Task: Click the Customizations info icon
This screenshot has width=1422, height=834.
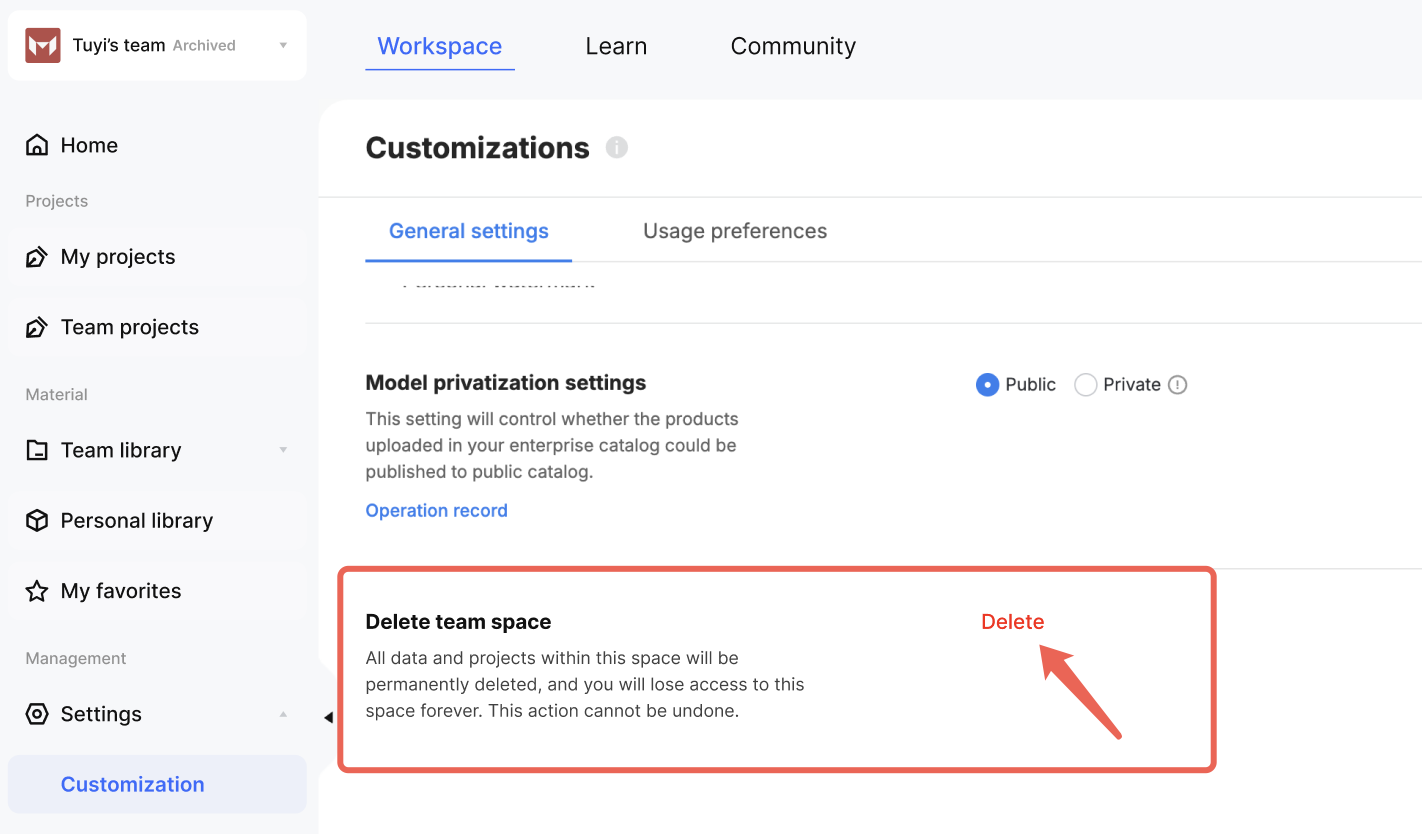Action: [x=617, y=148]
